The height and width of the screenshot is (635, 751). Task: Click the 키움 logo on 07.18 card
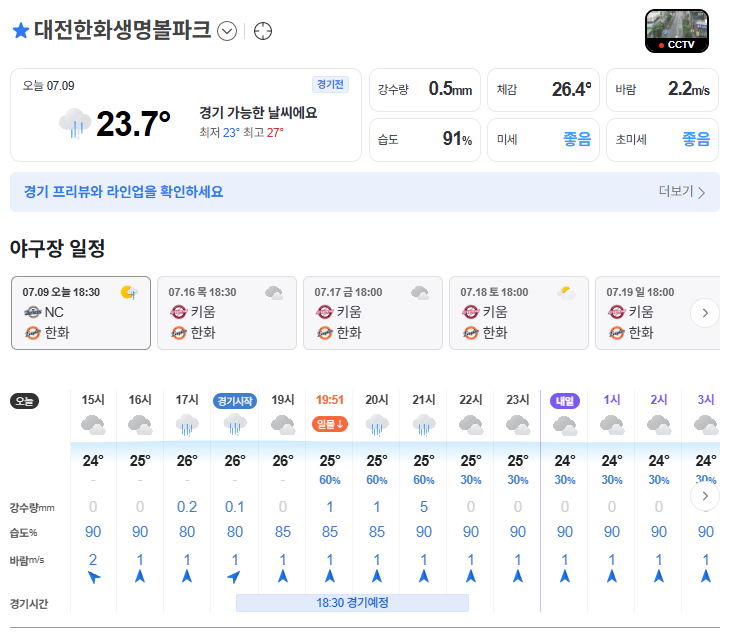pos(470,312)
